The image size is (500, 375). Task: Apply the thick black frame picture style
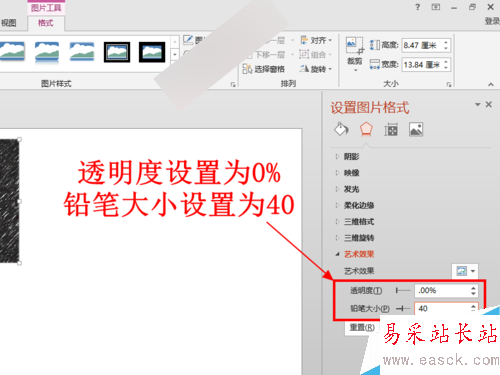click(152, 52)
